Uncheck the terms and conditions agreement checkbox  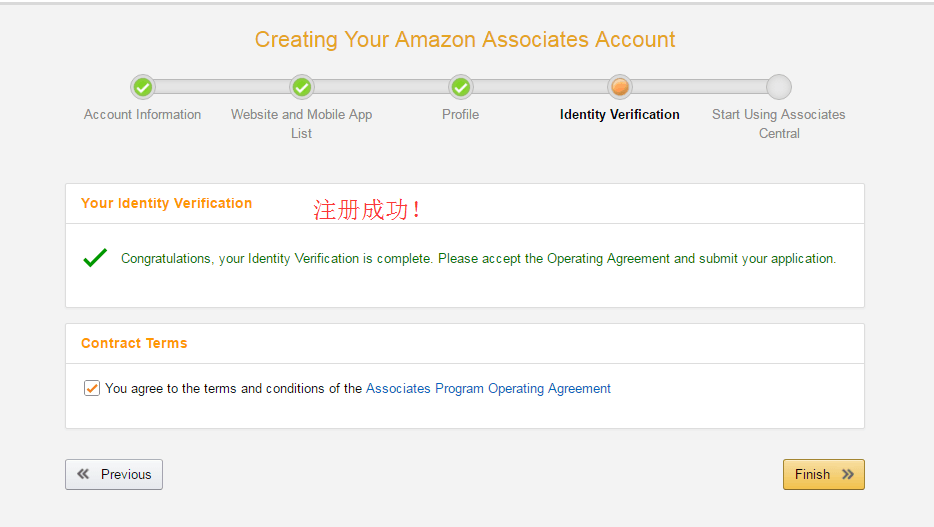click(x=92, y=388)
